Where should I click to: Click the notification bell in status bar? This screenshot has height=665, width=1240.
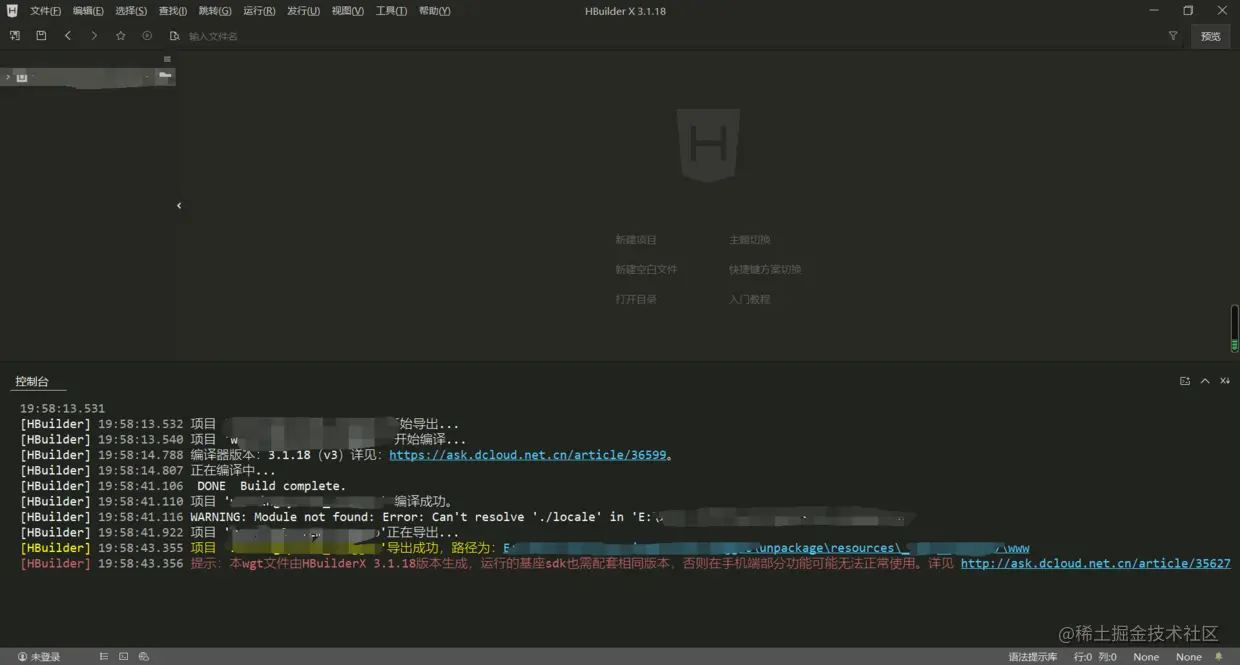click(1219, 657)
